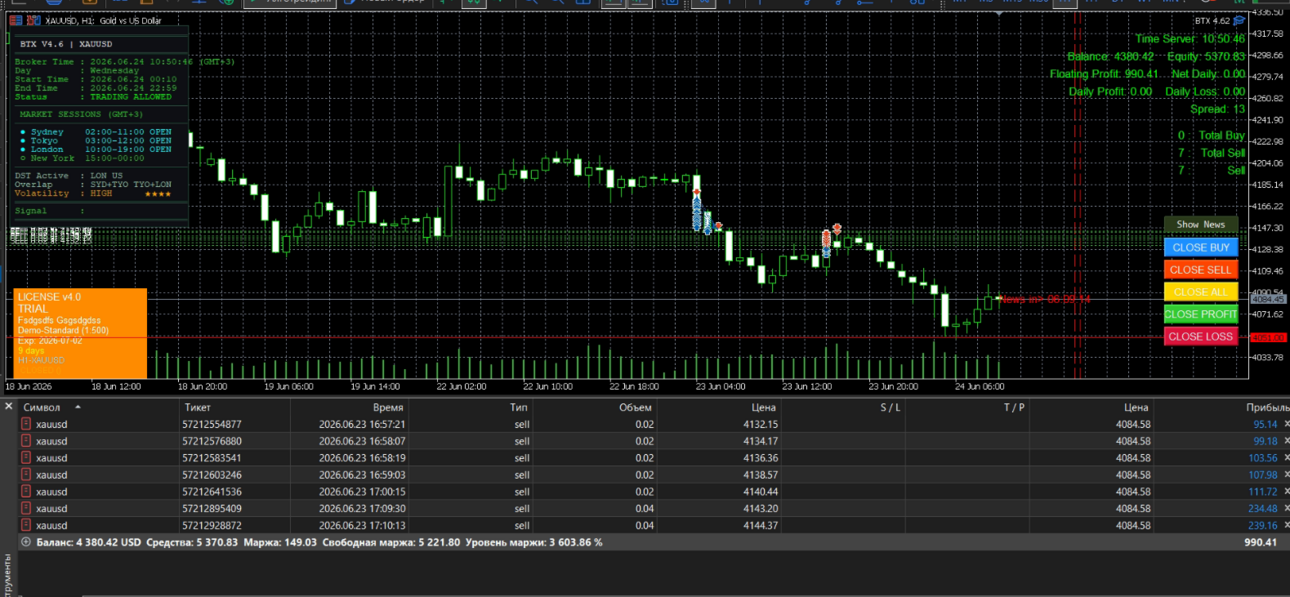Click open price 4138.57 cell
The width and height of the screenshot is (1290, 597).
[x=760, y=475]
